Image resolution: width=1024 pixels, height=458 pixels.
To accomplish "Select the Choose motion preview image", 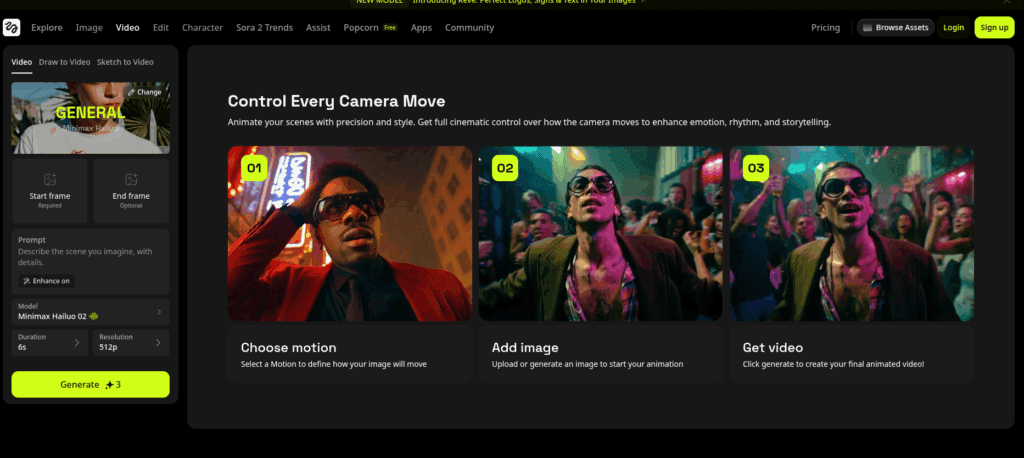I will coord(350,234).
